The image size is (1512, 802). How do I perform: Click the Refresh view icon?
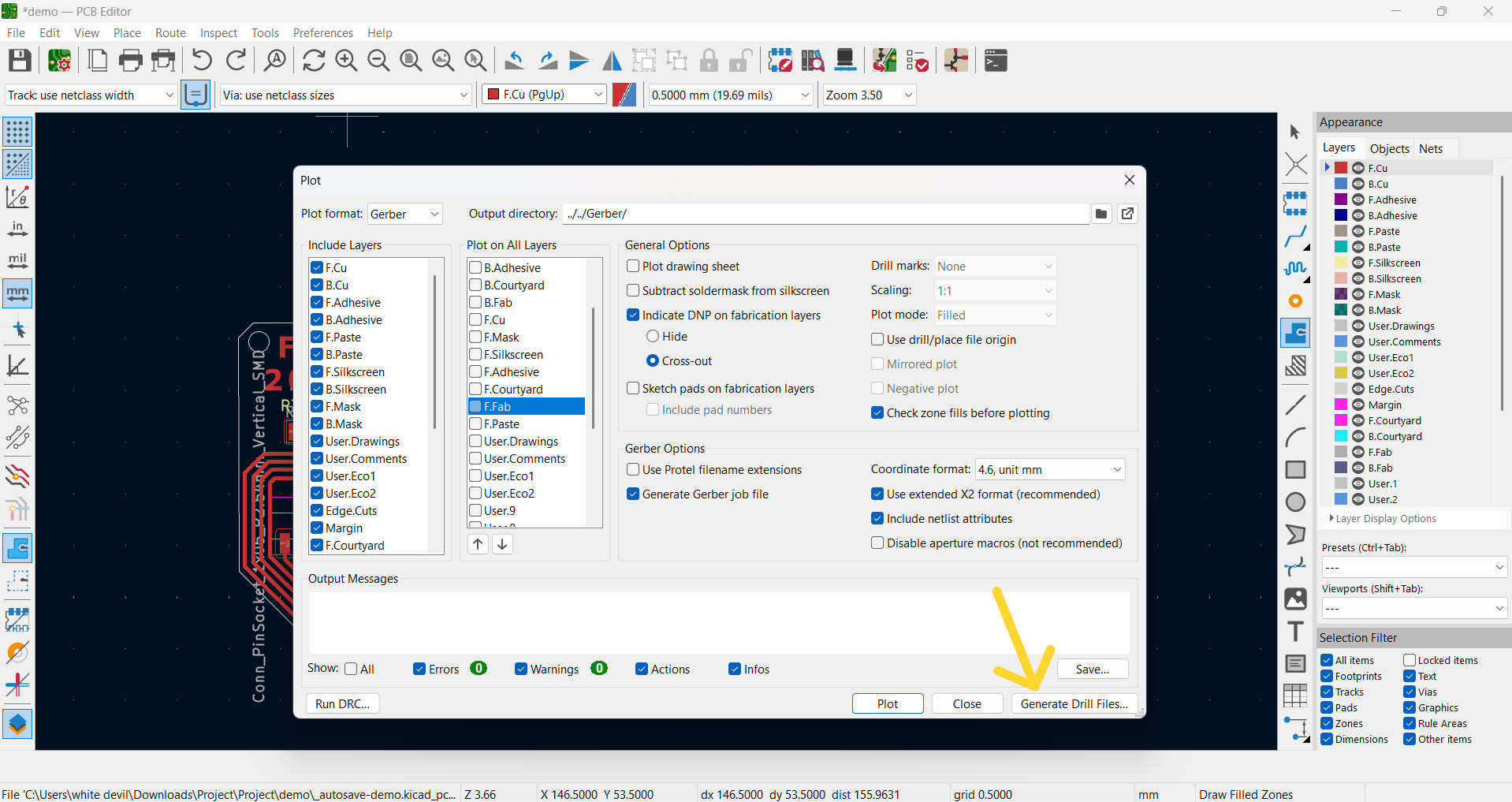coord(314,61)
